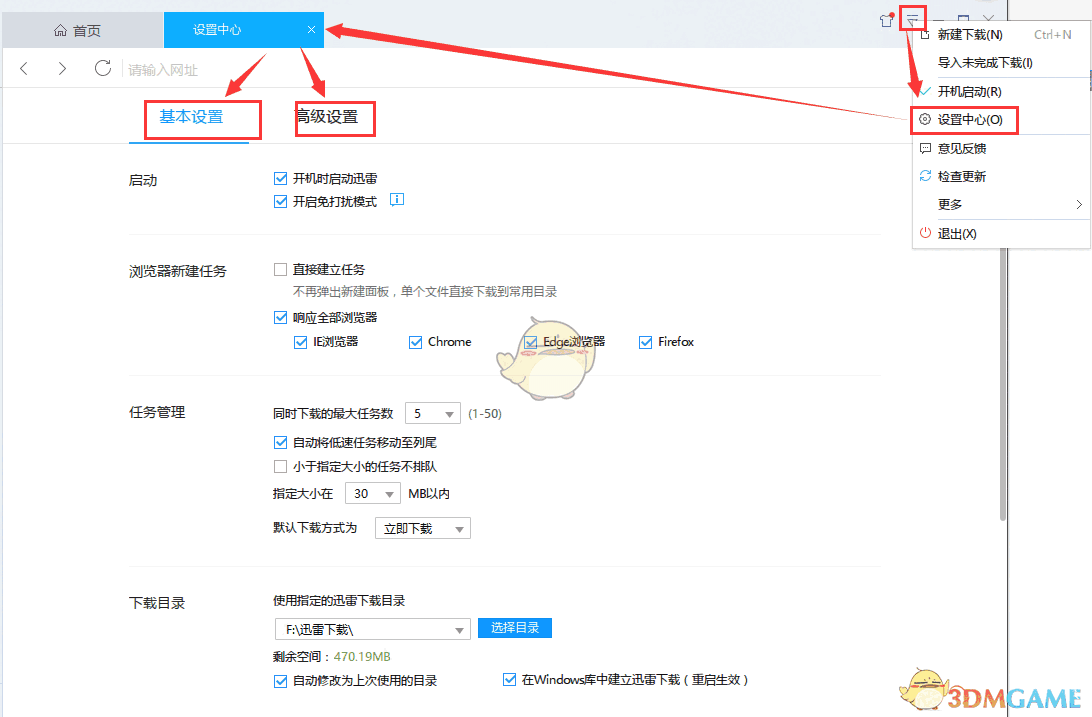Enable 直接建立任务 checkbox
Viewport: 1092px width, 717px height.
point(281,268)
